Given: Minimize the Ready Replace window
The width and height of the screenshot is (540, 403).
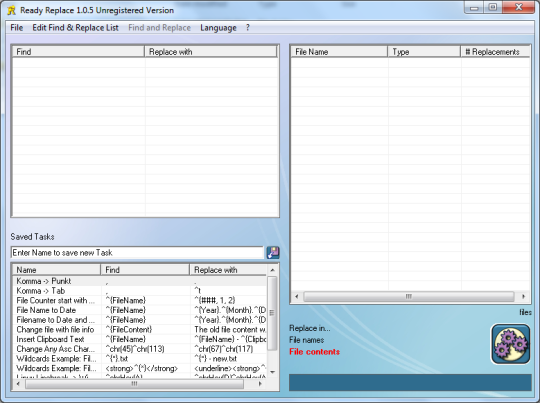Looking at the screenshot, I should (x=475, y=7).
